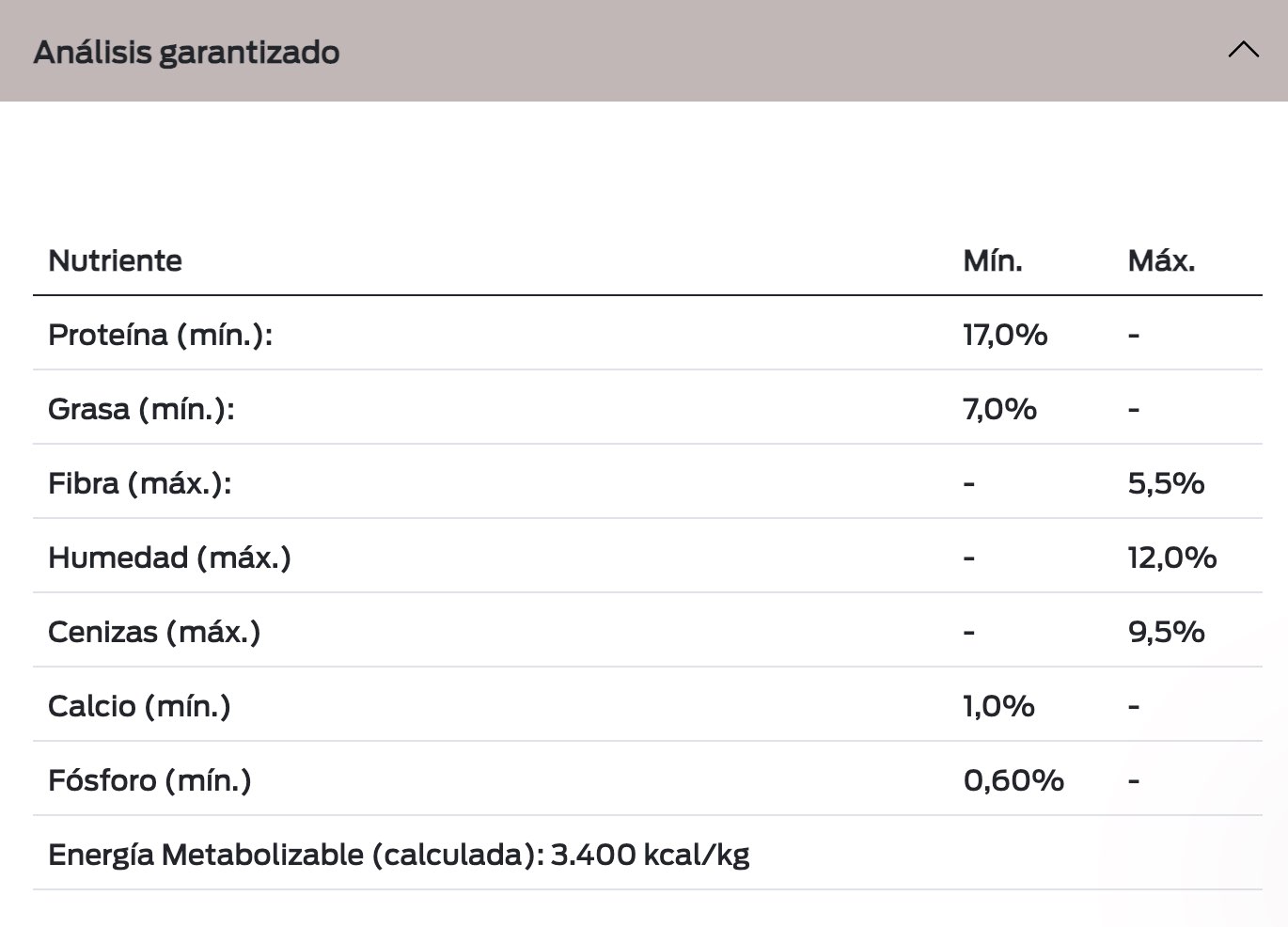The image size is (1288, 927).
Task: Click the Grasa (mín.) row label
Action: click(141, 409)
